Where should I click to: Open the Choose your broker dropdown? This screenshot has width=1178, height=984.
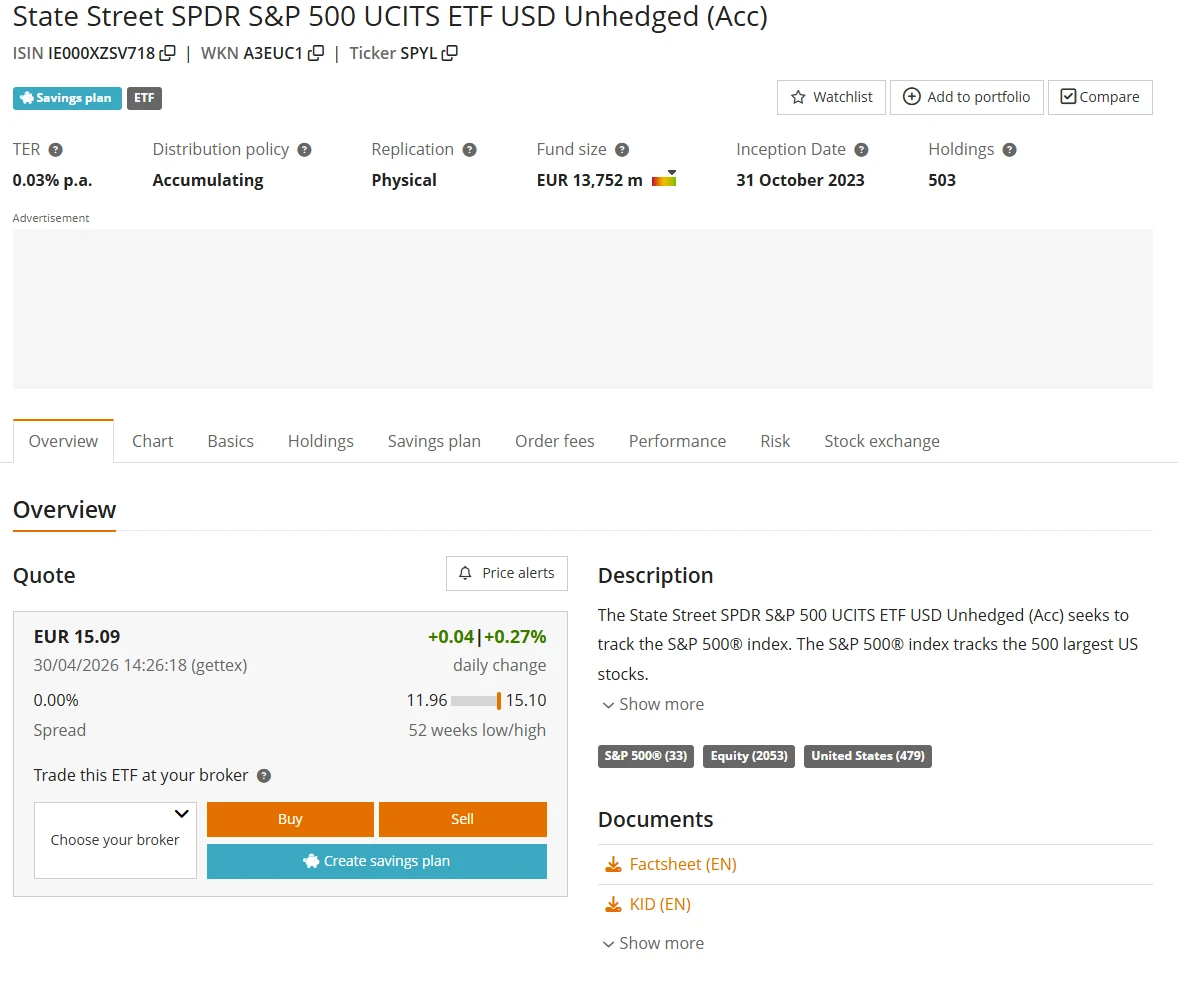tap(115, 840)
